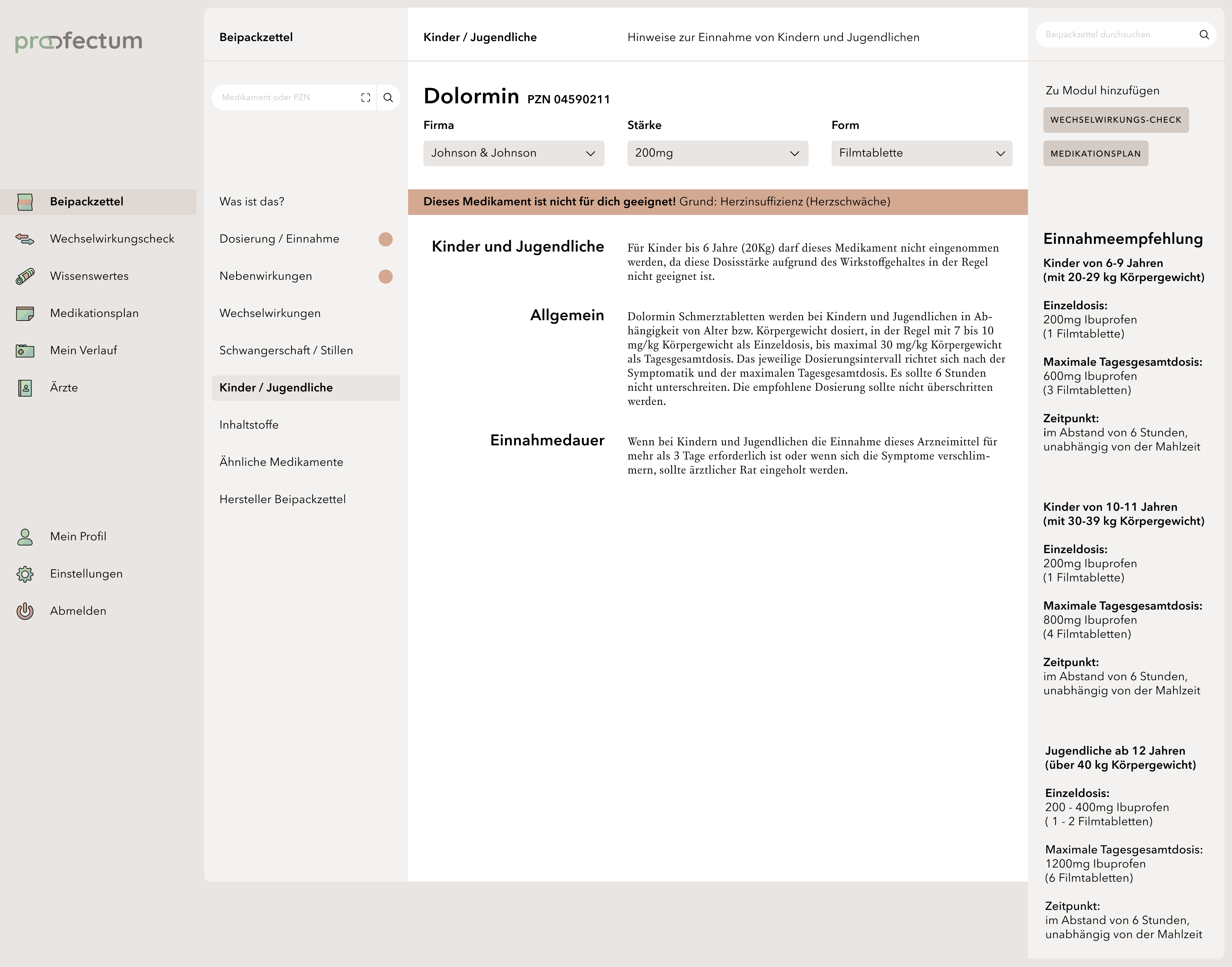Screen dimensions: 1232x967
Task: Click the barcode scan icon in medication search
Action: (366, 98)
